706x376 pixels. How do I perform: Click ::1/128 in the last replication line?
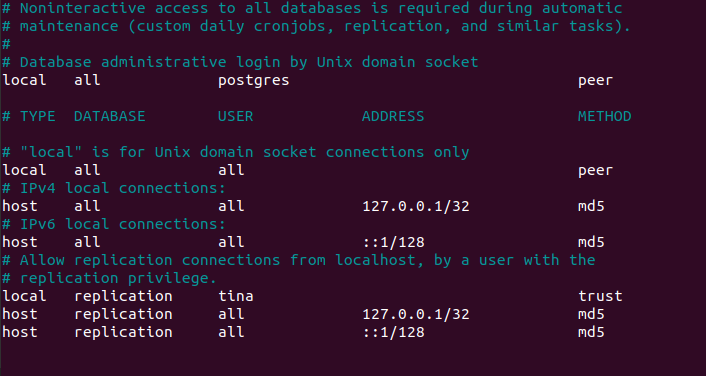point(393,332)
